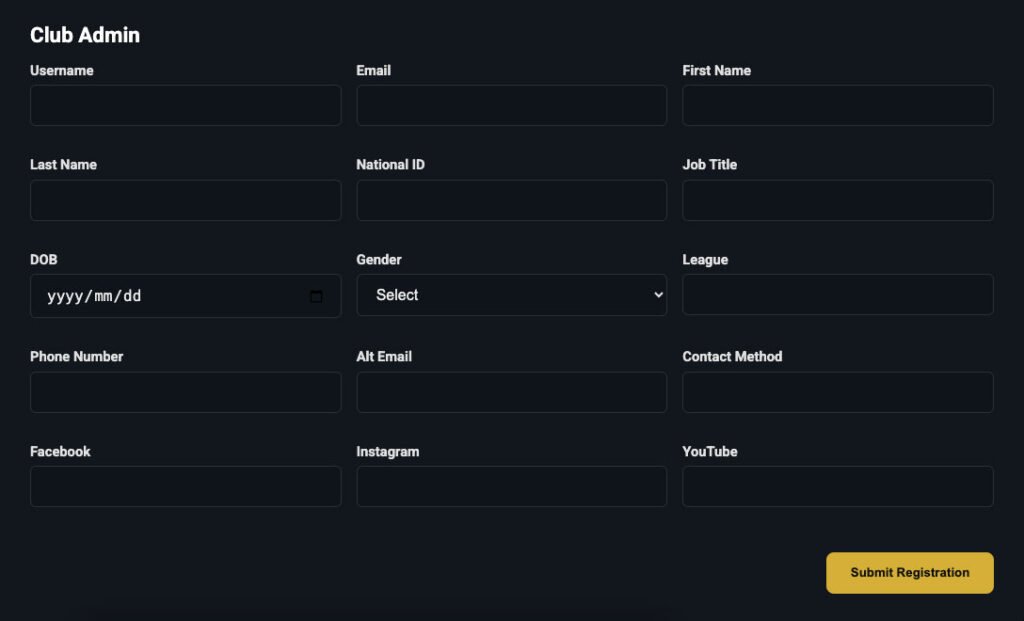1024x621 pixels.
Task: Focus the YouTube input field
Action: point(837,486)
